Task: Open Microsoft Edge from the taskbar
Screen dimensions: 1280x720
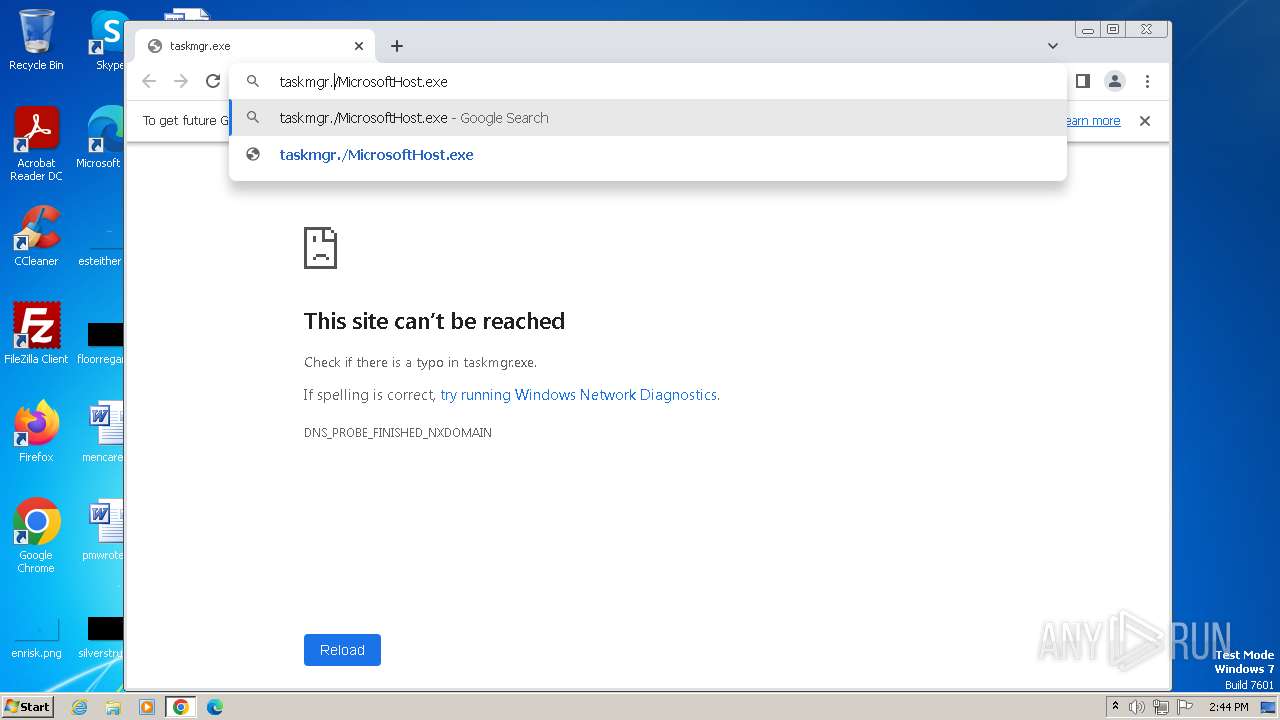Action: 215,707
